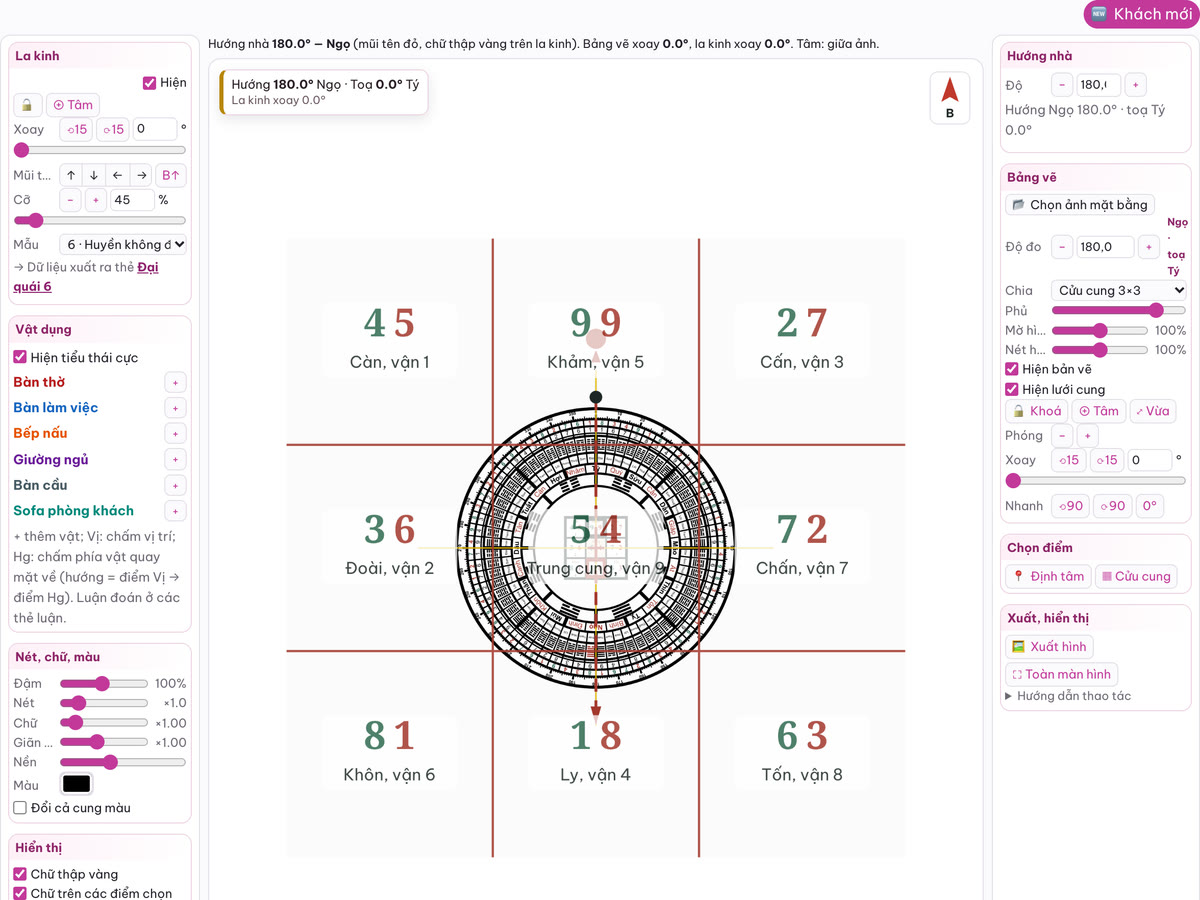Viewport: 1200px width, 900px height.
Task: Add a Bếp nấu item with plus
Action: click(x=175, y=434)
